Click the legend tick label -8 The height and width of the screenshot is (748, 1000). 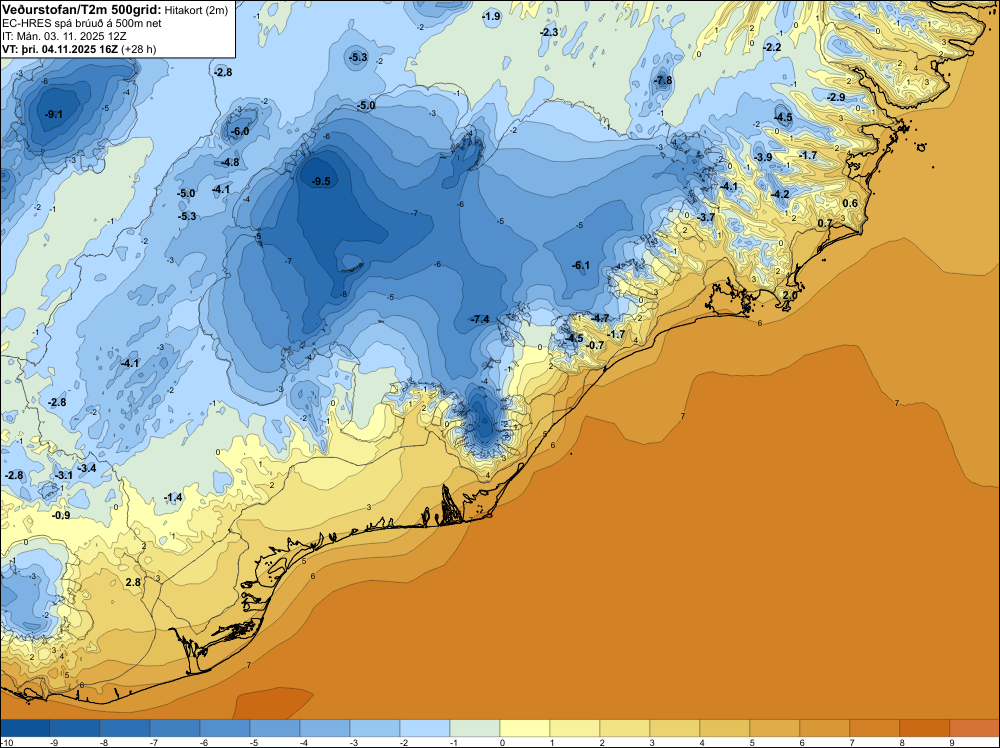pyautogui.click(x=103, y=742)
